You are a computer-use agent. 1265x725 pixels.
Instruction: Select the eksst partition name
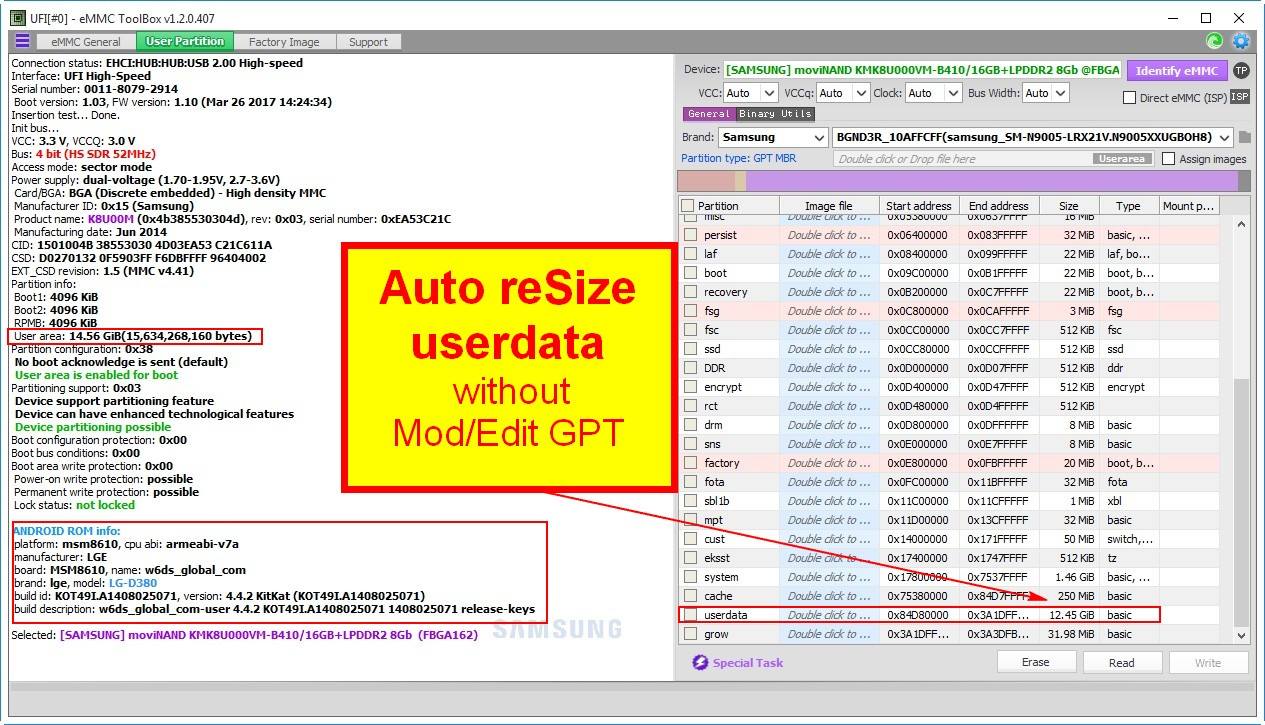click(717, 558)
